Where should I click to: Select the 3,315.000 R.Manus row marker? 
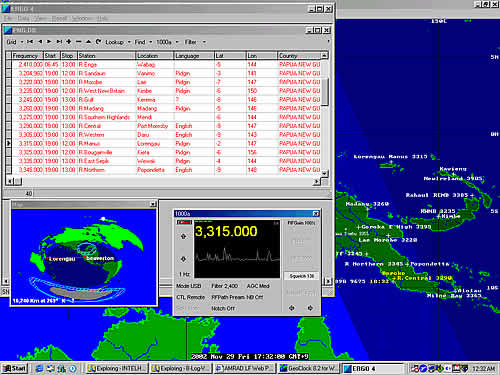8,143
